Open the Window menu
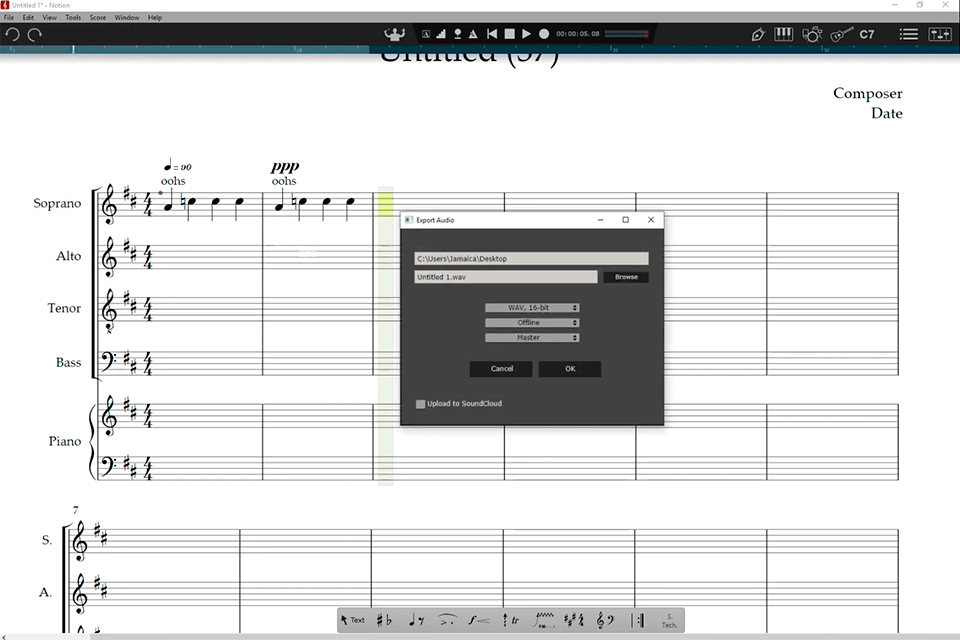This screenshot has width=960, height=640. pos(126,17)
